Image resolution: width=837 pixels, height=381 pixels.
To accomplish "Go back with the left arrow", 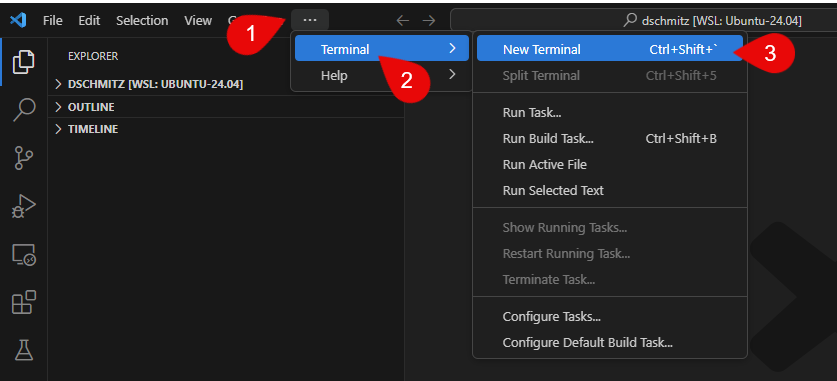I will [402, 21].
